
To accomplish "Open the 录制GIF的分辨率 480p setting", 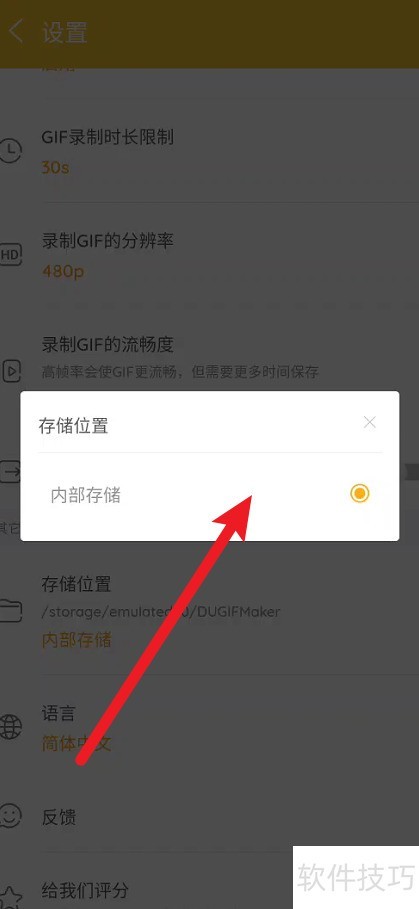I will (209, 254).
